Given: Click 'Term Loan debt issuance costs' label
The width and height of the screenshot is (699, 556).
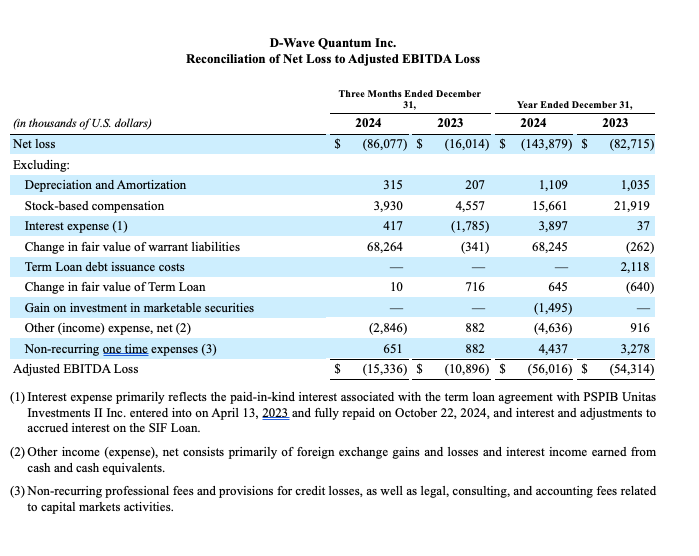Looking at the screenshot, I should (104, 267).
